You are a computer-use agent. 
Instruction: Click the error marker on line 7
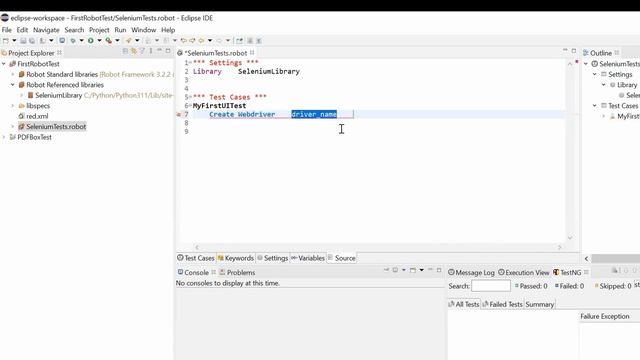click(x=178, y=114)
